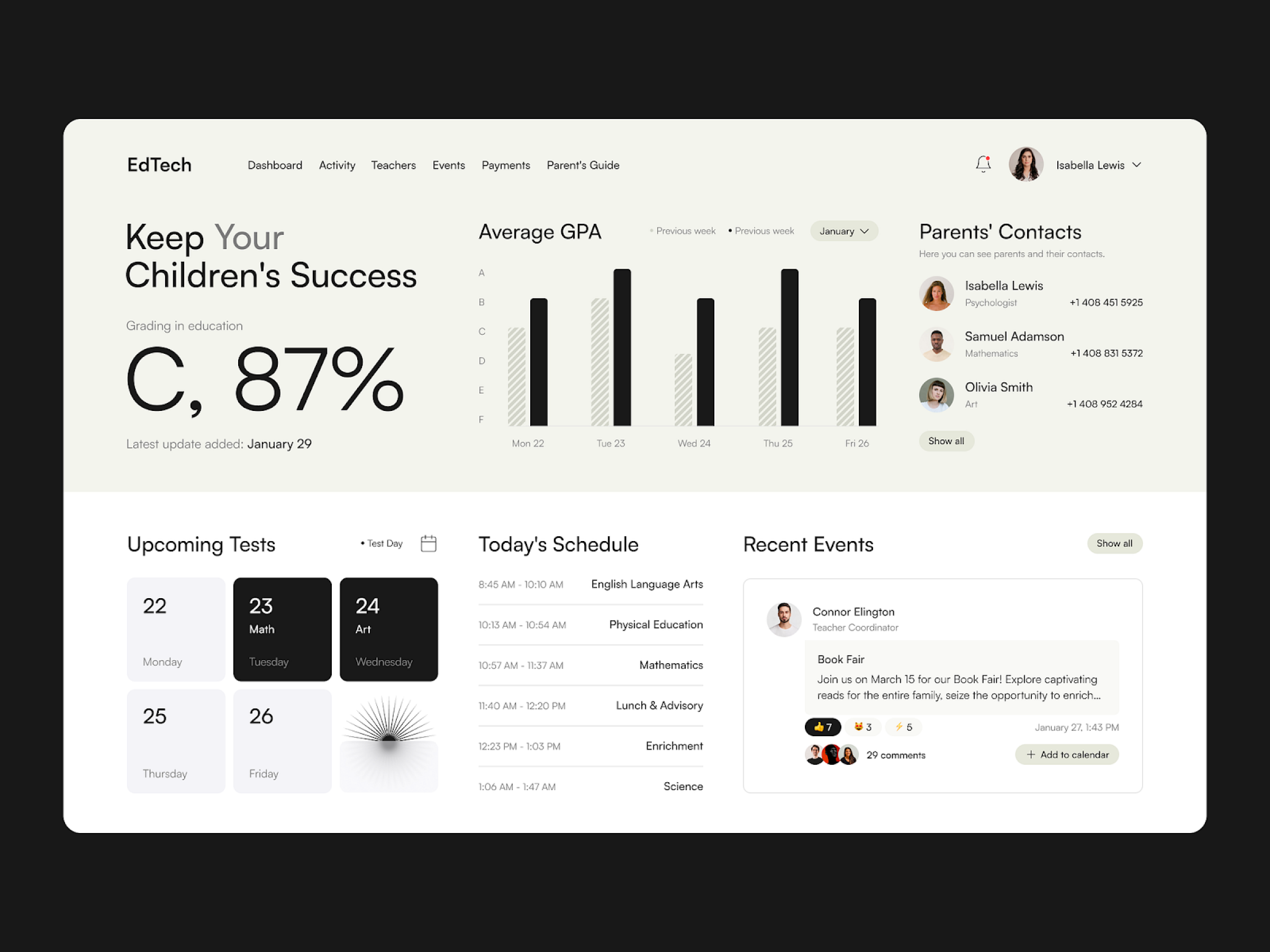Expand the January month dropdown

(844, 233)
